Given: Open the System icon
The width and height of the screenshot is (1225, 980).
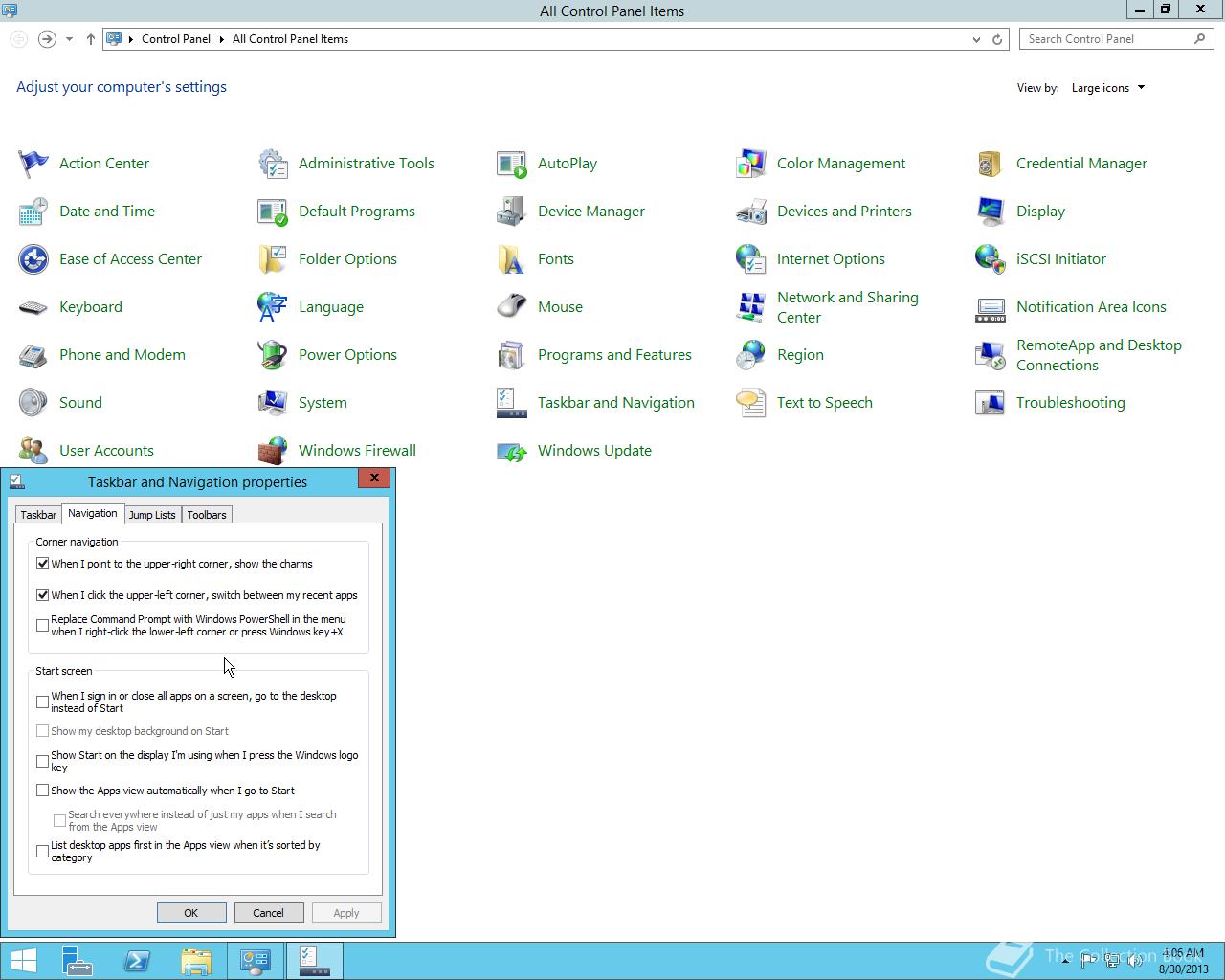Looking at the screenshot, I should click(273, 403).
